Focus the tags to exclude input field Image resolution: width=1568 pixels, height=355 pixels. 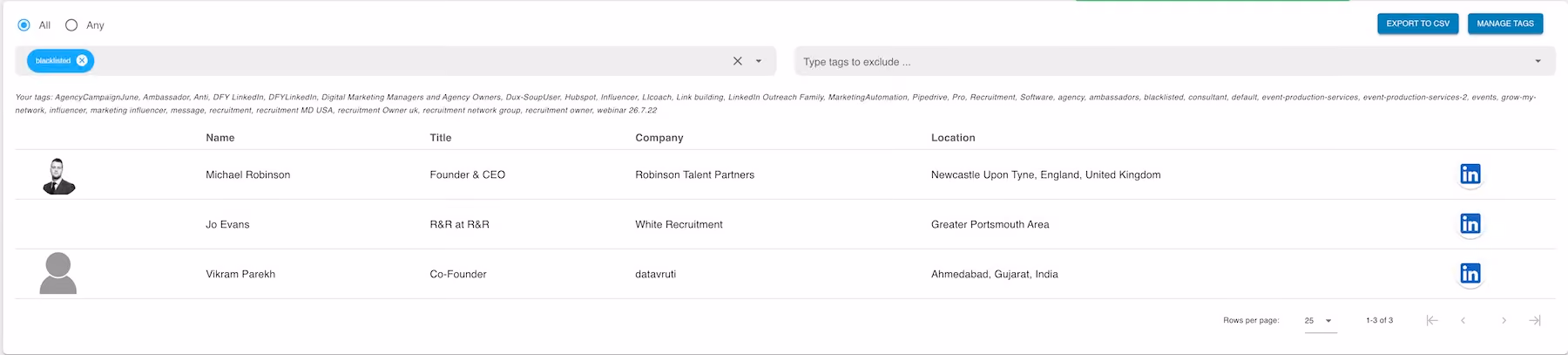coord(1163,62)
